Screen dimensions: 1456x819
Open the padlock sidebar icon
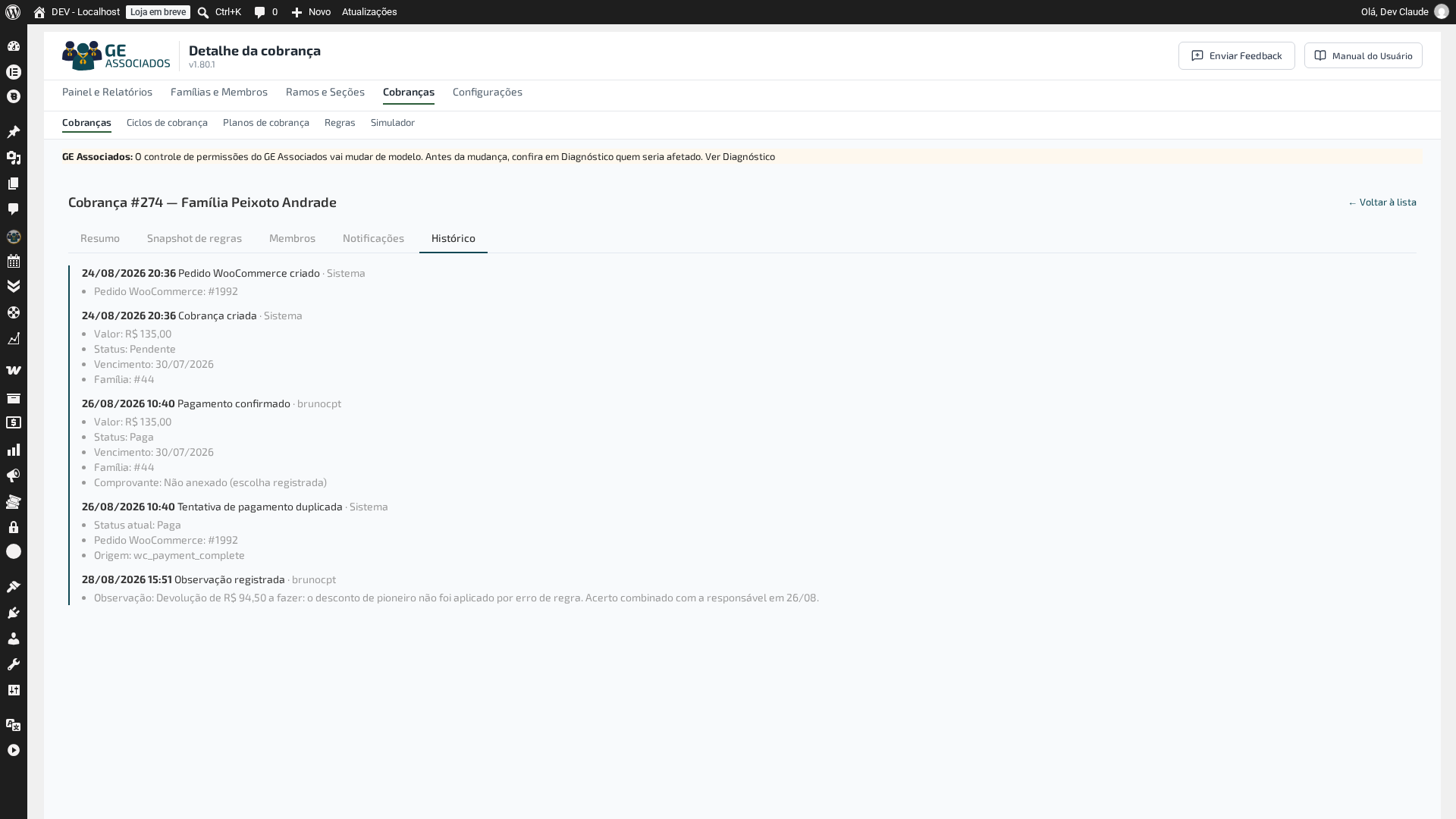coord(14,527)
